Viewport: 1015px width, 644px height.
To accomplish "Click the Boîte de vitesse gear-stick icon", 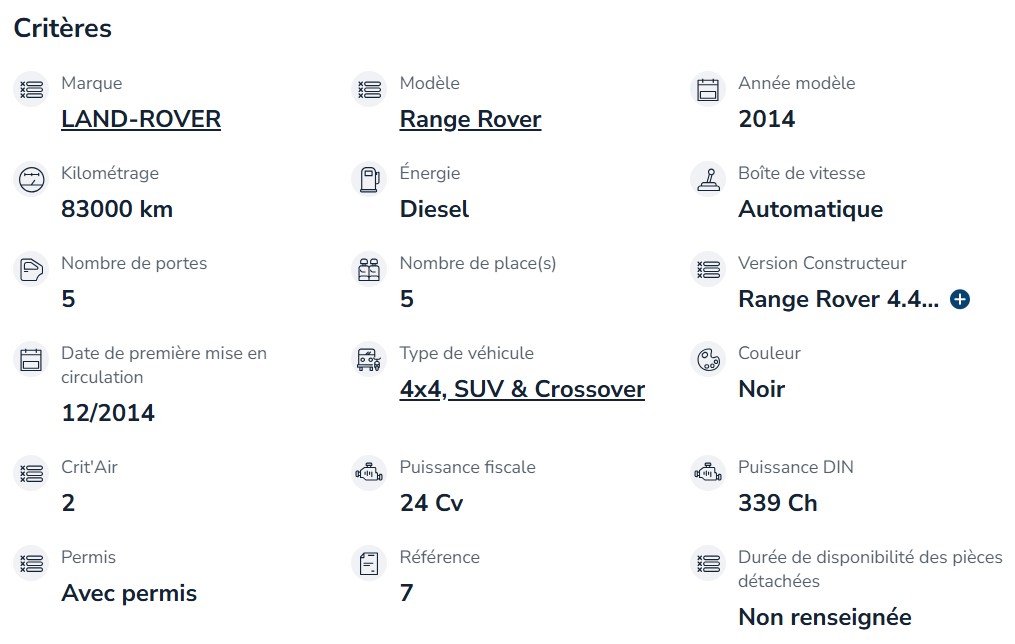I will coord(708,179).
